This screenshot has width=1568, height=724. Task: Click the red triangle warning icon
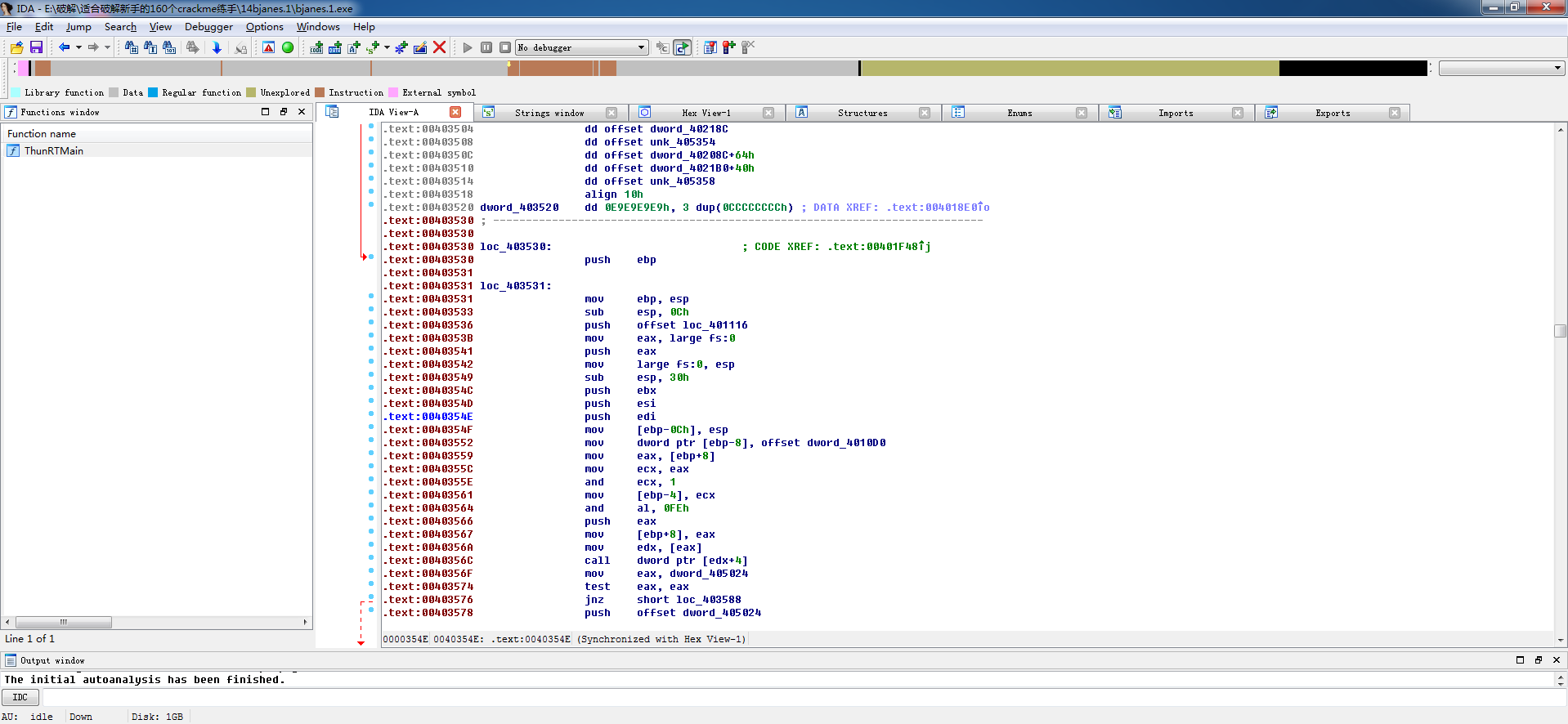(268, 47)
